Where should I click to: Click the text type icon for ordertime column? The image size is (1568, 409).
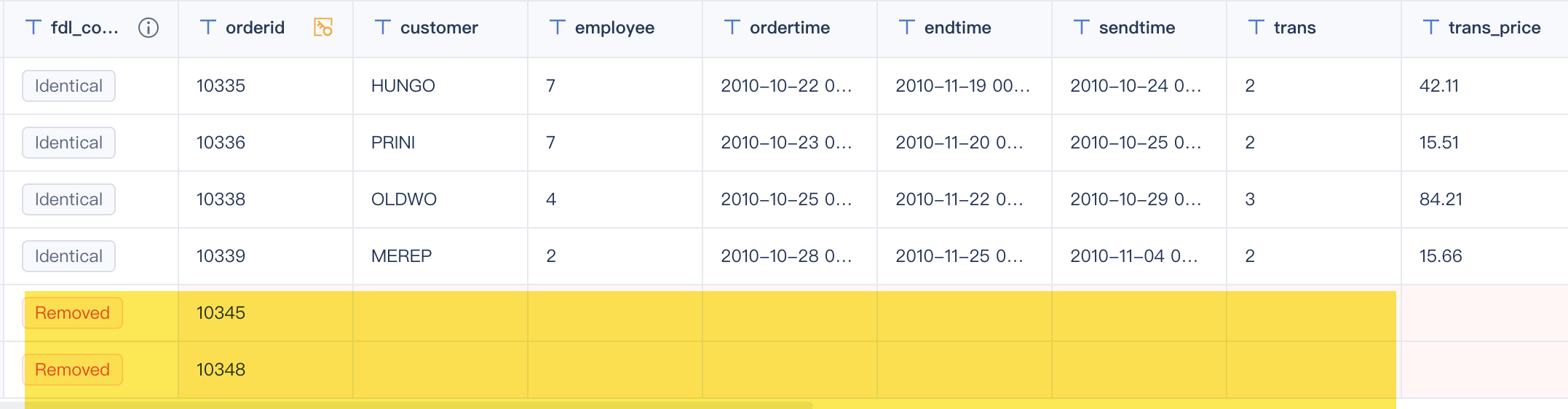(732, 28)
